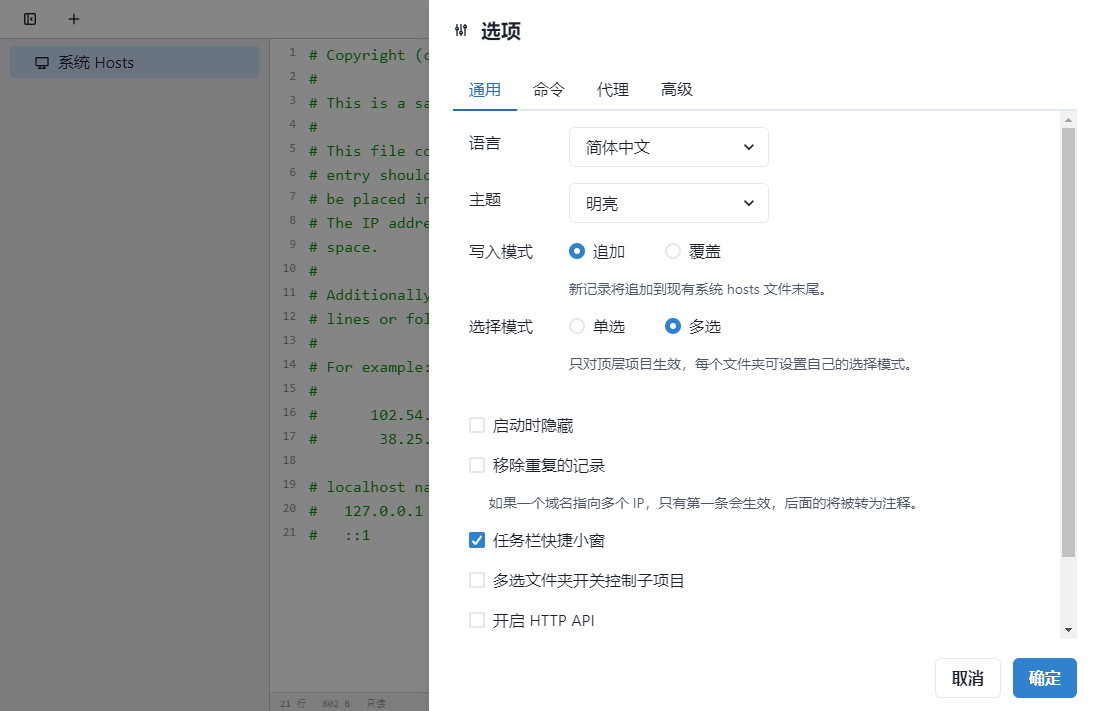Open the 语言 dropdown showing 简体中文
Viewport: 1101px width, 711px height.
point(668,147)
